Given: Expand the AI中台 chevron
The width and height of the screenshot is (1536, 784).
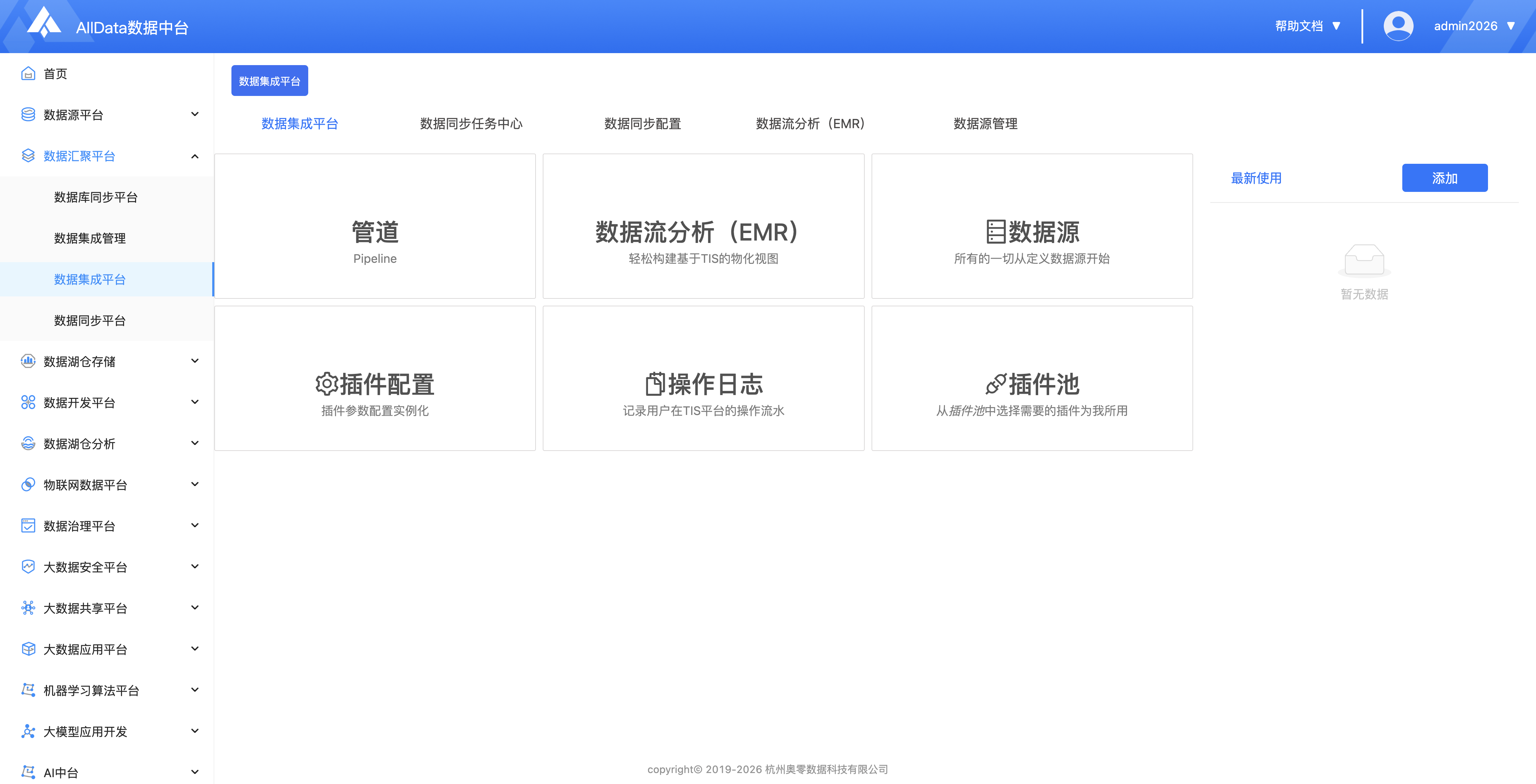Looking at the screenshot, I should [x=194, y=771].
